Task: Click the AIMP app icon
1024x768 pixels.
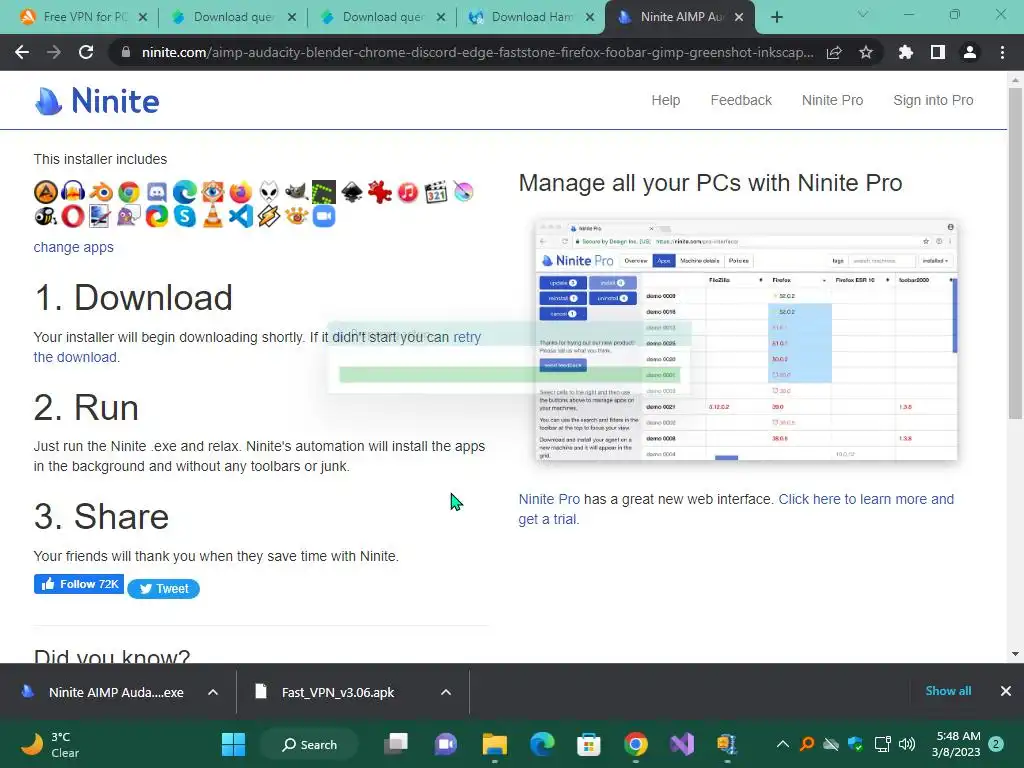Action: 46,192
